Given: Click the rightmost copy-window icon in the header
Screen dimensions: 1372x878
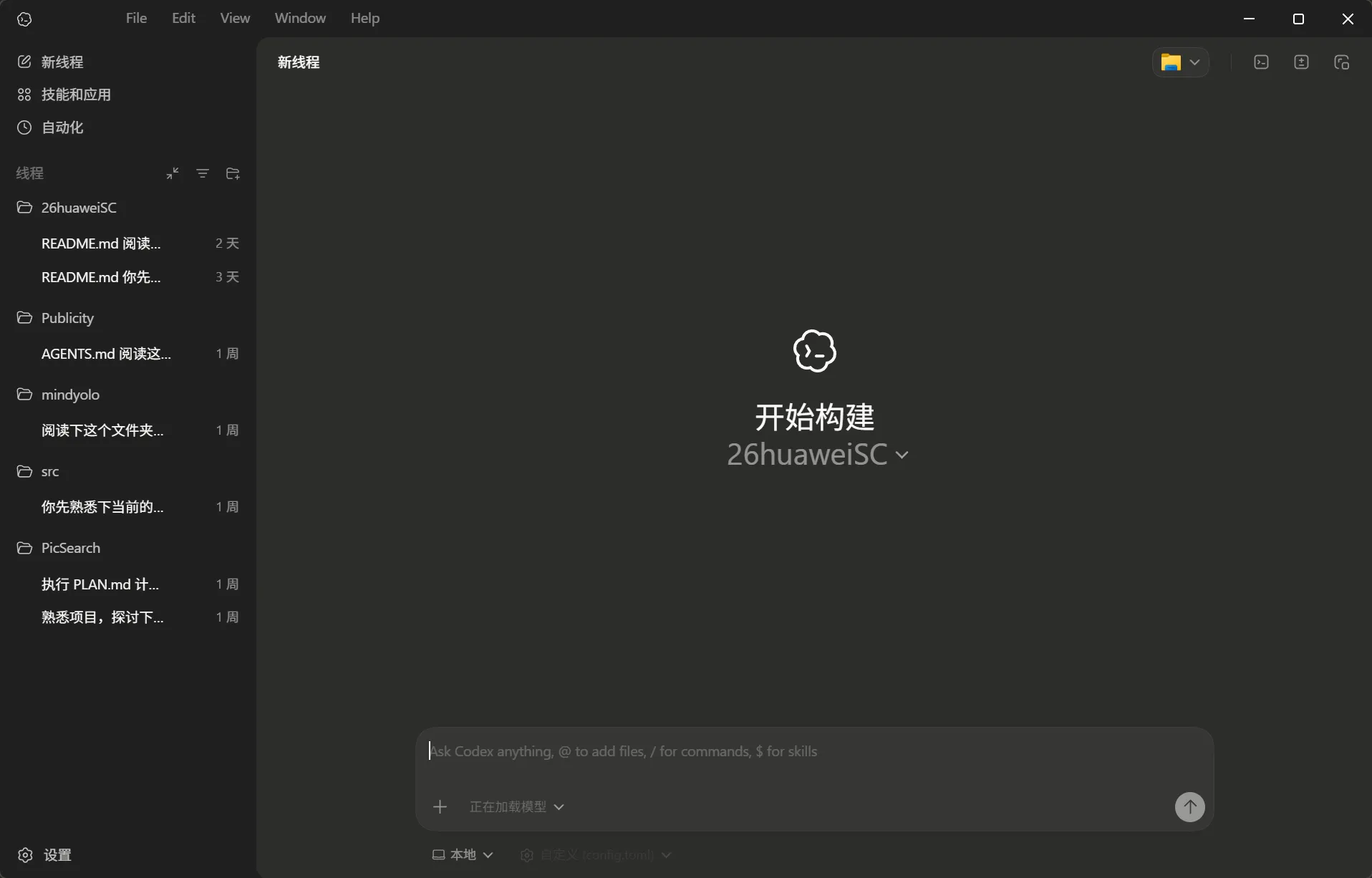Looking at the screenshot, I should pos(1341,62).
